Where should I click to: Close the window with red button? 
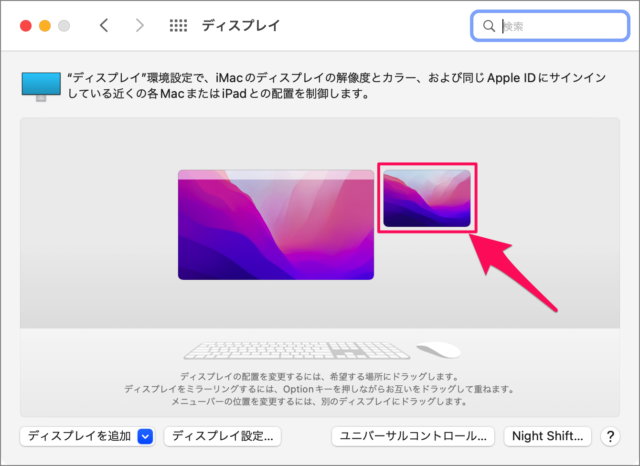[26, 26]
